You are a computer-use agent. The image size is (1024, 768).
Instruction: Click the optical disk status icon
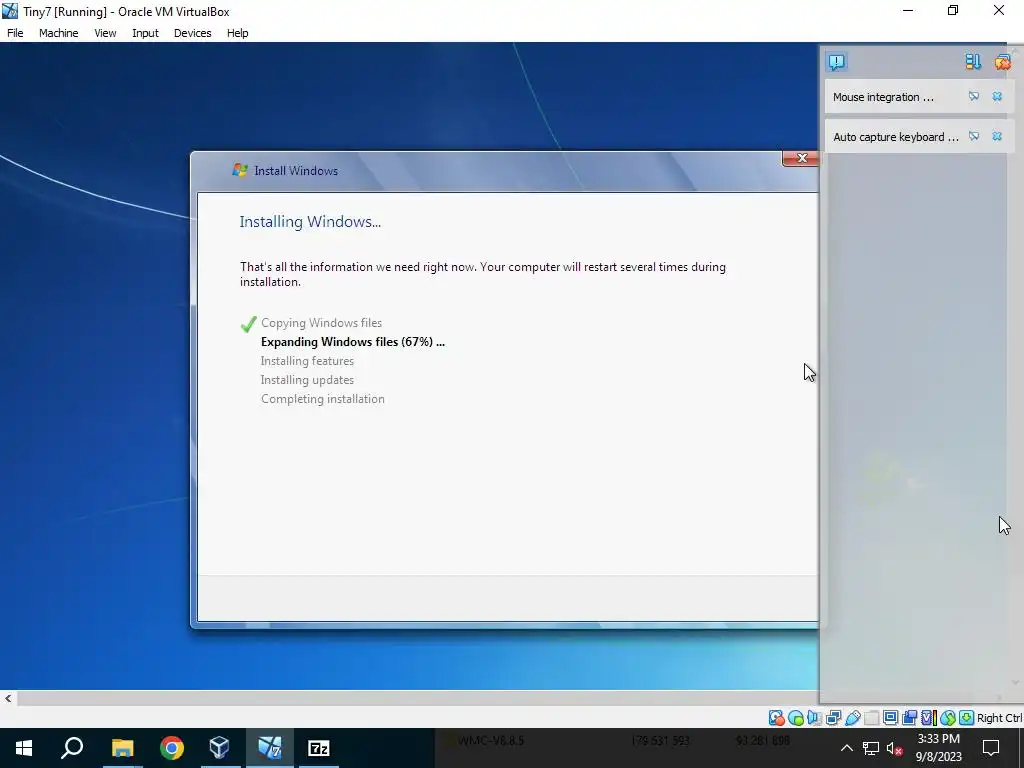point(796,718)
